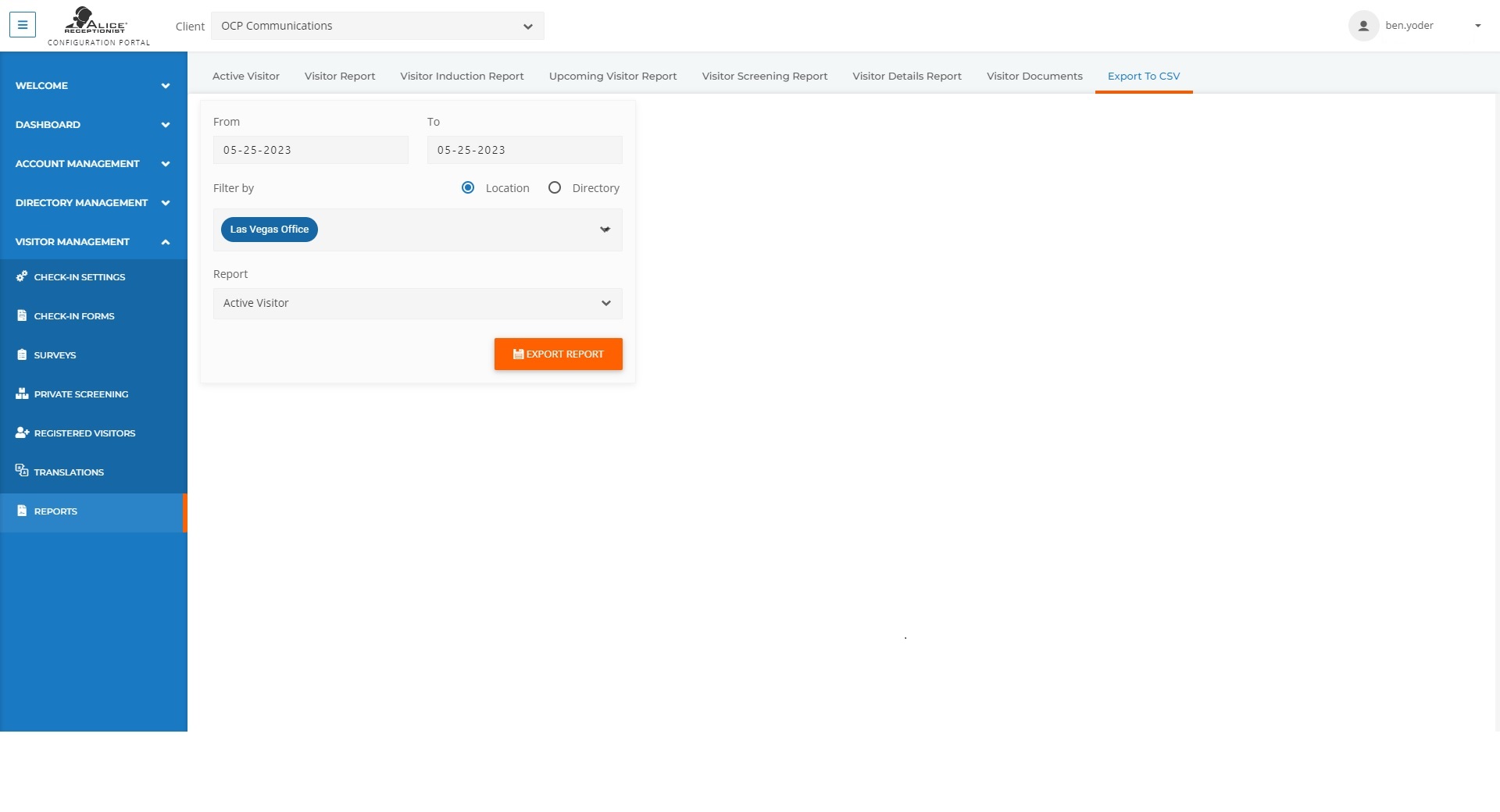Open the Report type dropdown
Image resolution: width=1500 pixels, height=812 pixels.
coord(418,304)
